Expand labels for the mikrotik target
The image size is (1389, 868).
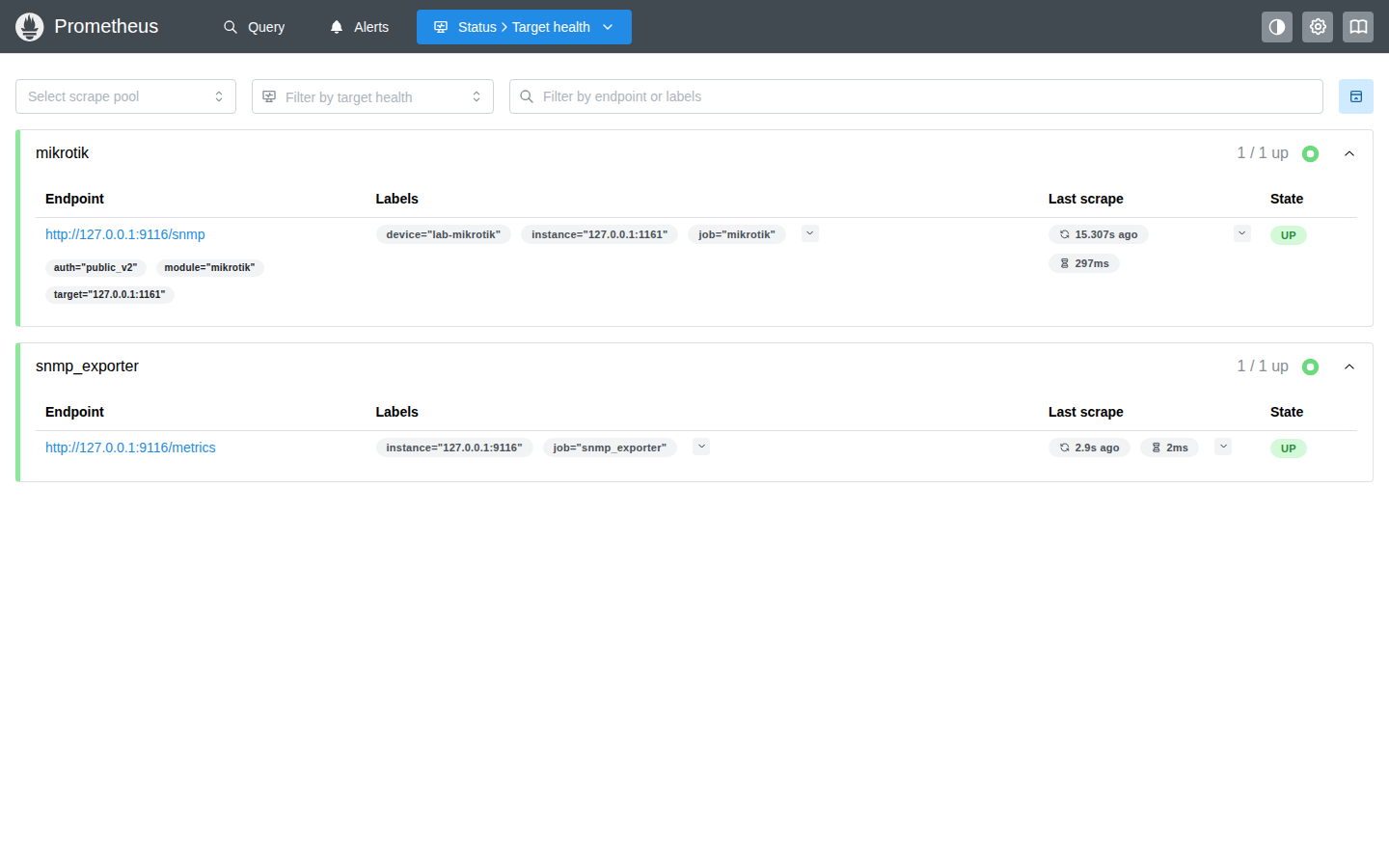click(810, 233)
